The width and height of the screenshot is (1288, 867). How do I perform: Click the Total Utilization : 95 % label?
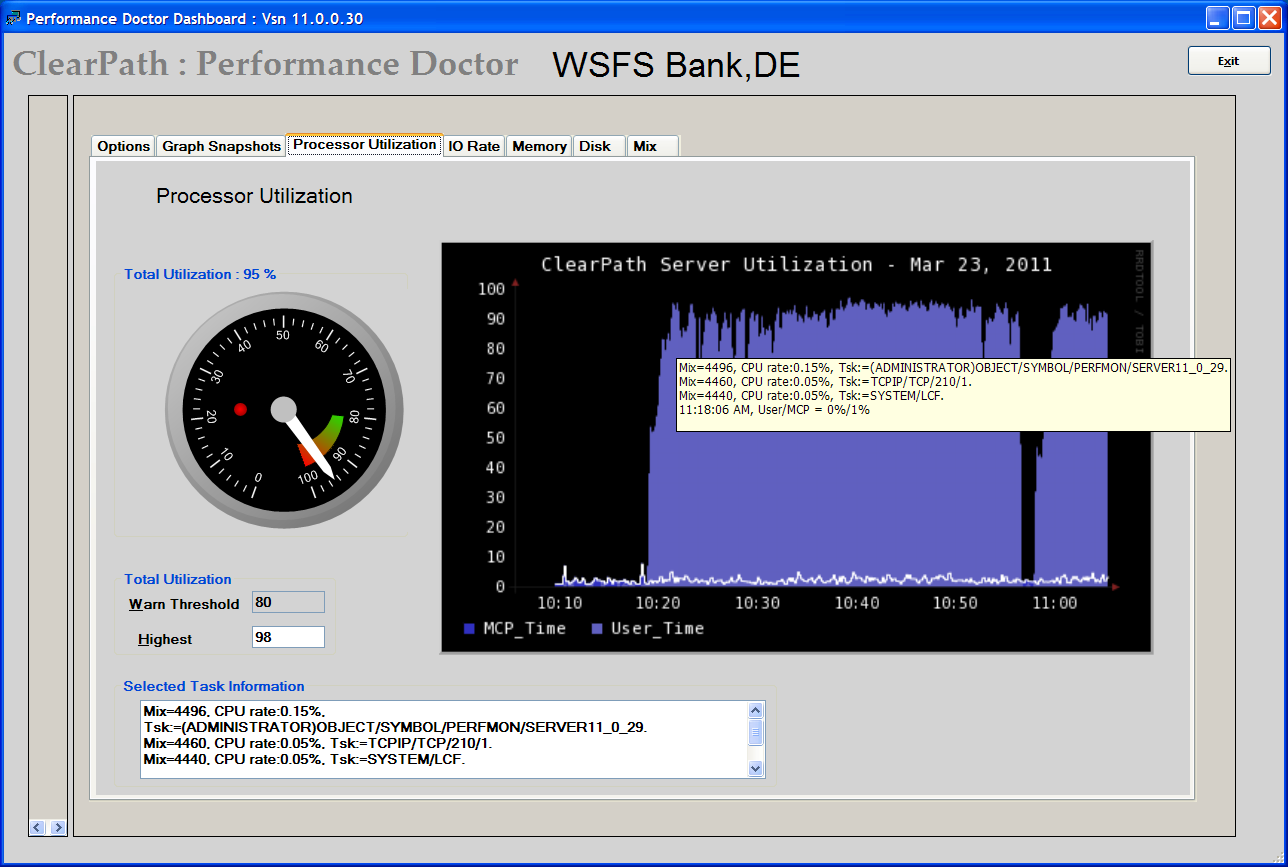coord(200,274)
